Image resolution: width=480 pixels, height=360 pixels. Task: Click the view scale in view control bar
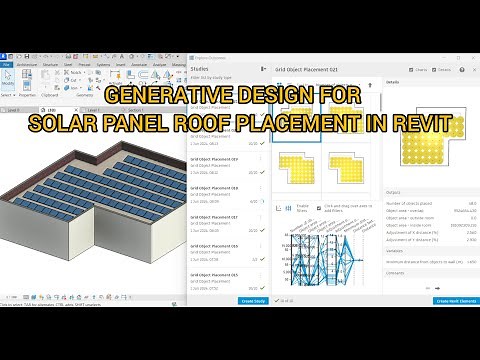coord(12,297)
